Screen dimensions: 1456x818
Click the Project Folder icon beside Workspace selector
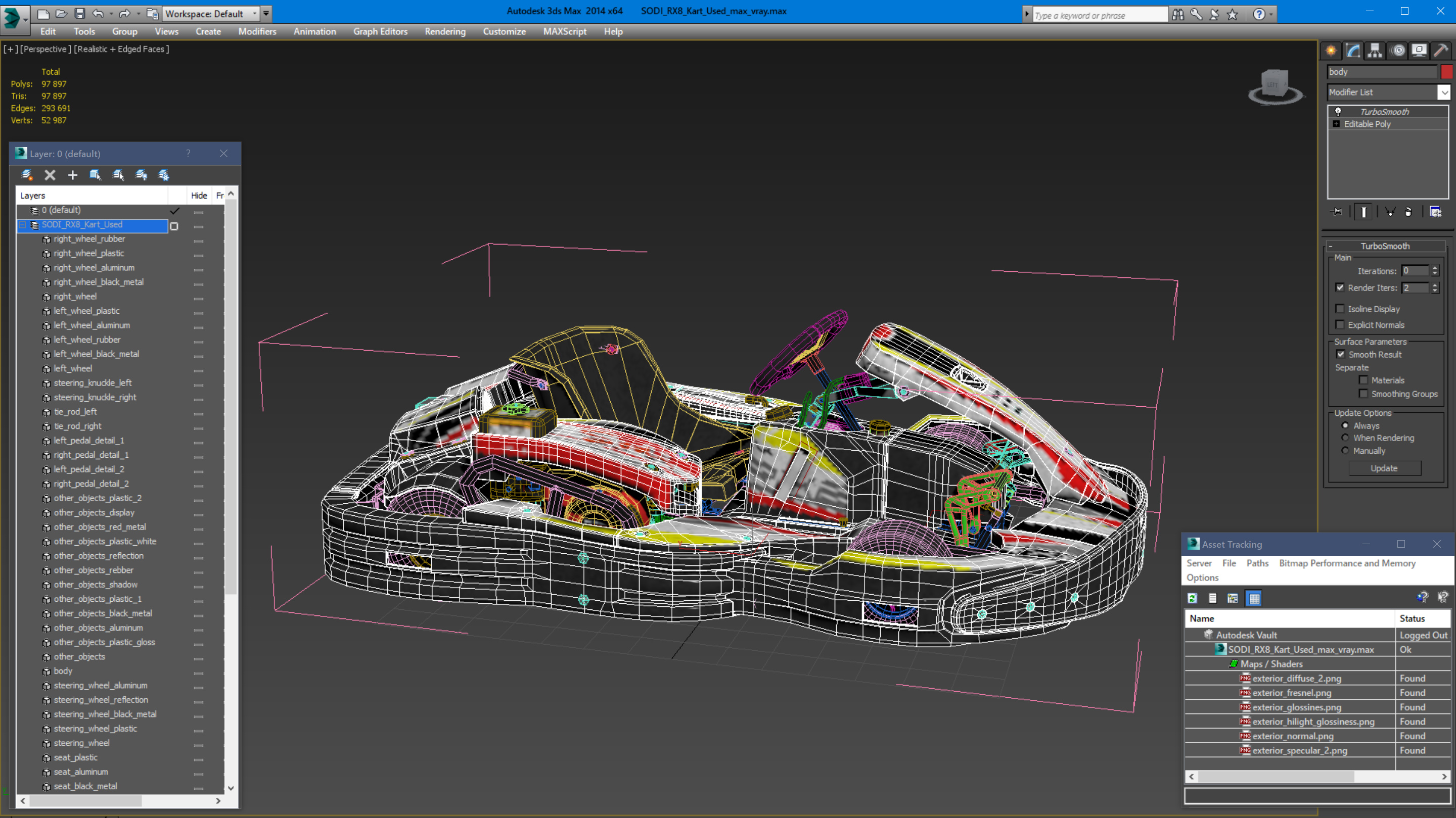click(152, 14)
